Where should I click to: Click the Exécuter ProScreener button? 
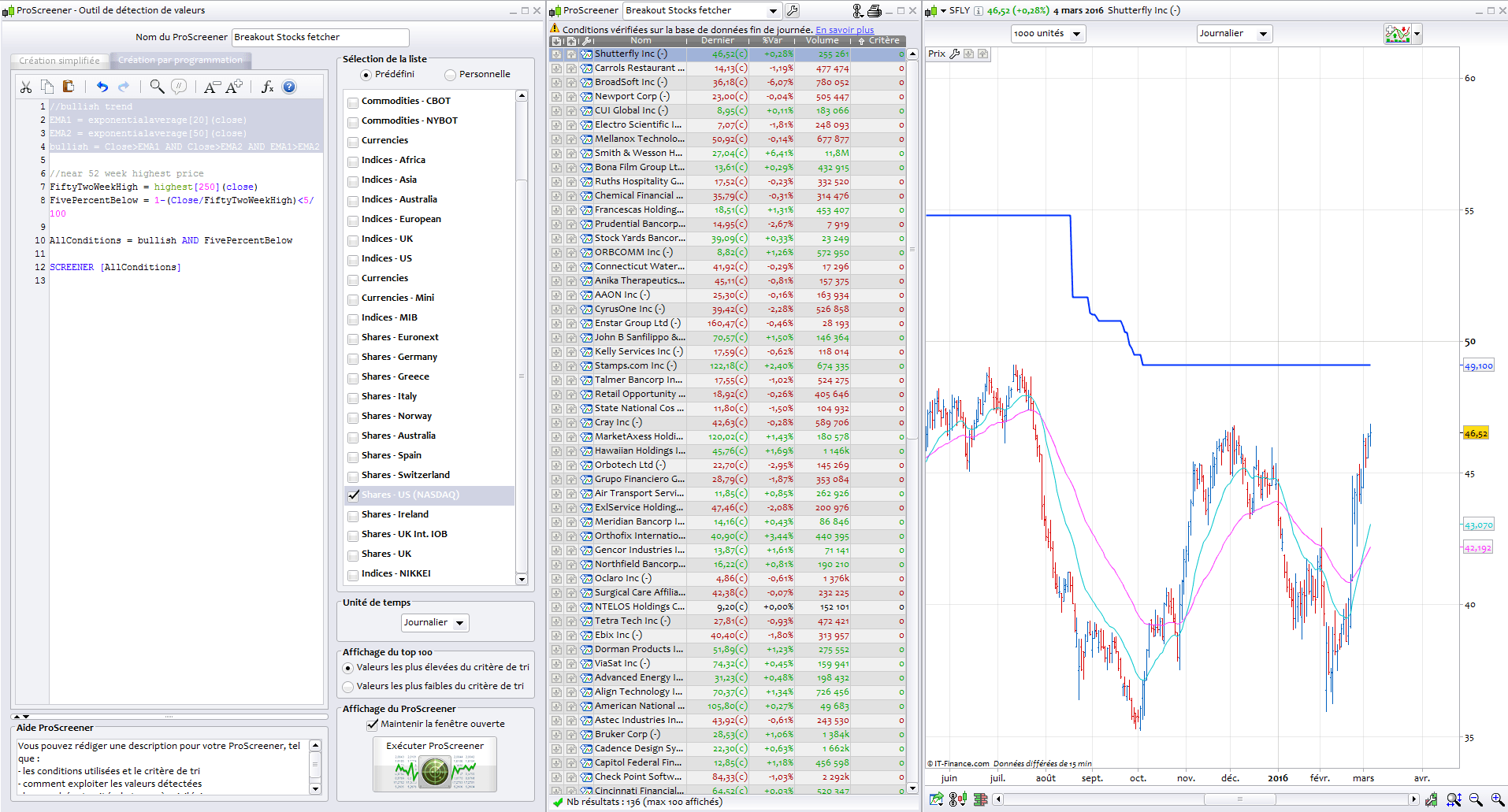(434, 762)
